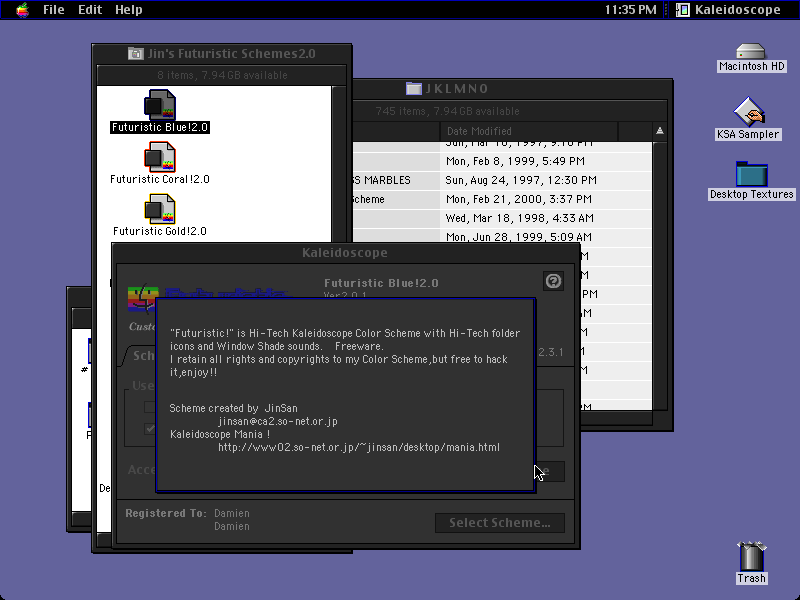The width and height of the screenshot is (800, 600).
Task: Open the File menu
Action: click(54, 10)
